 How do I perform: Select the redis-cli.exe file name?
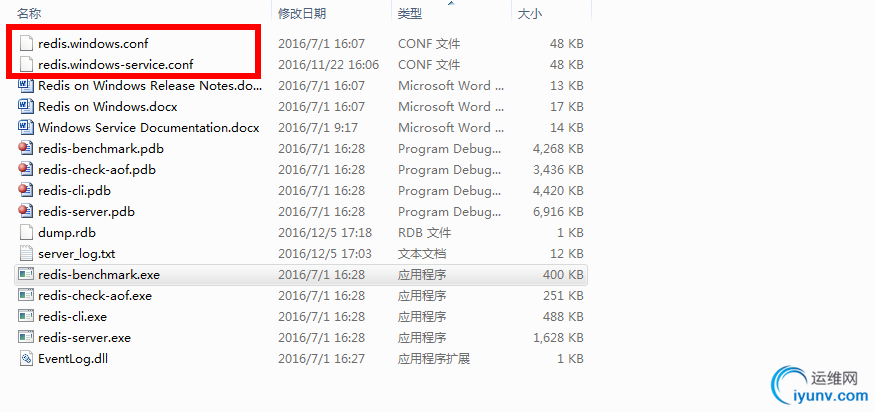click(72, 317)
